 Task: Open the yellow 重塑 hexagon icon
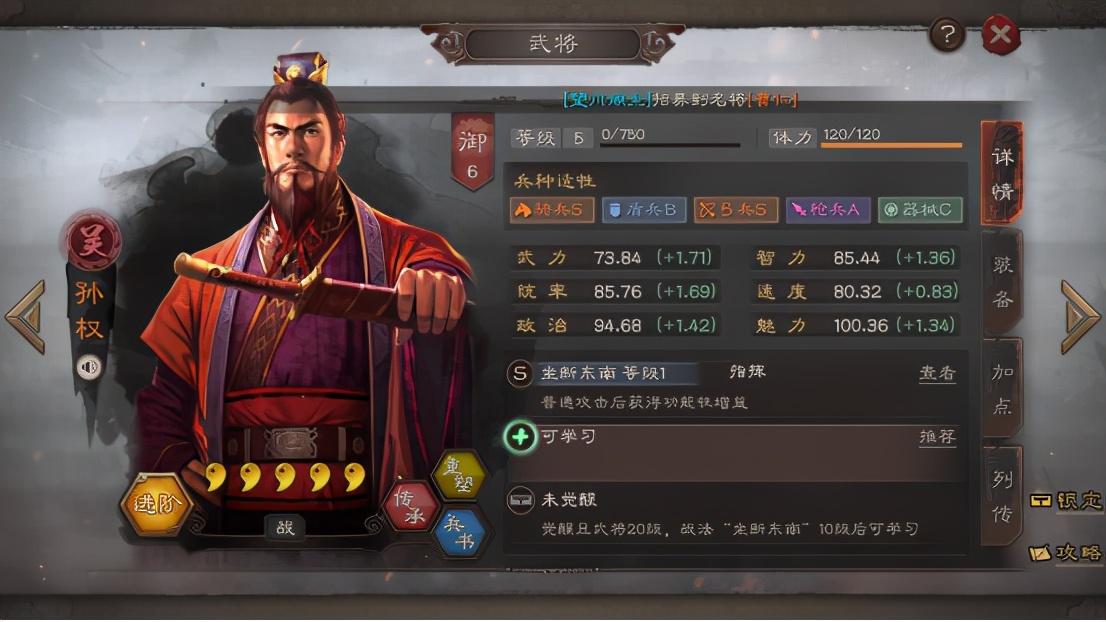click(461, 474)
